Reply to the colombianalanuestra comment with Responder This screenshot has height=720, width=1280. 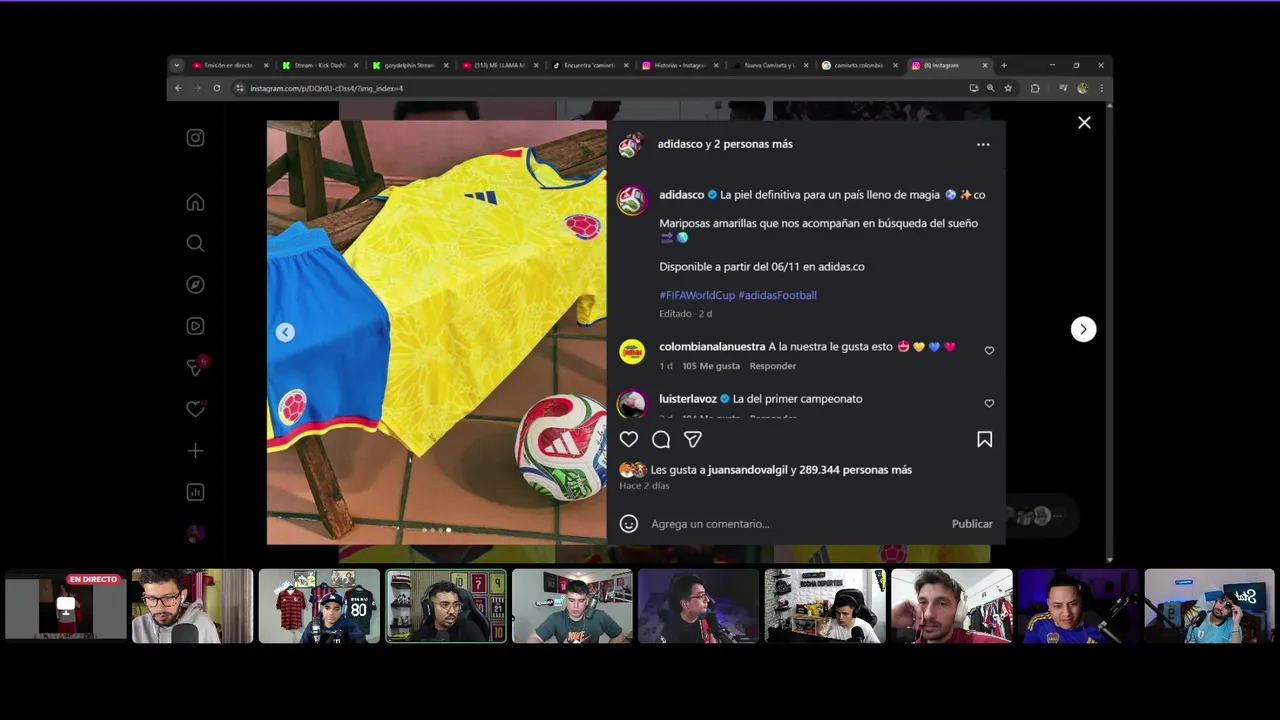[x=773, y=366]
